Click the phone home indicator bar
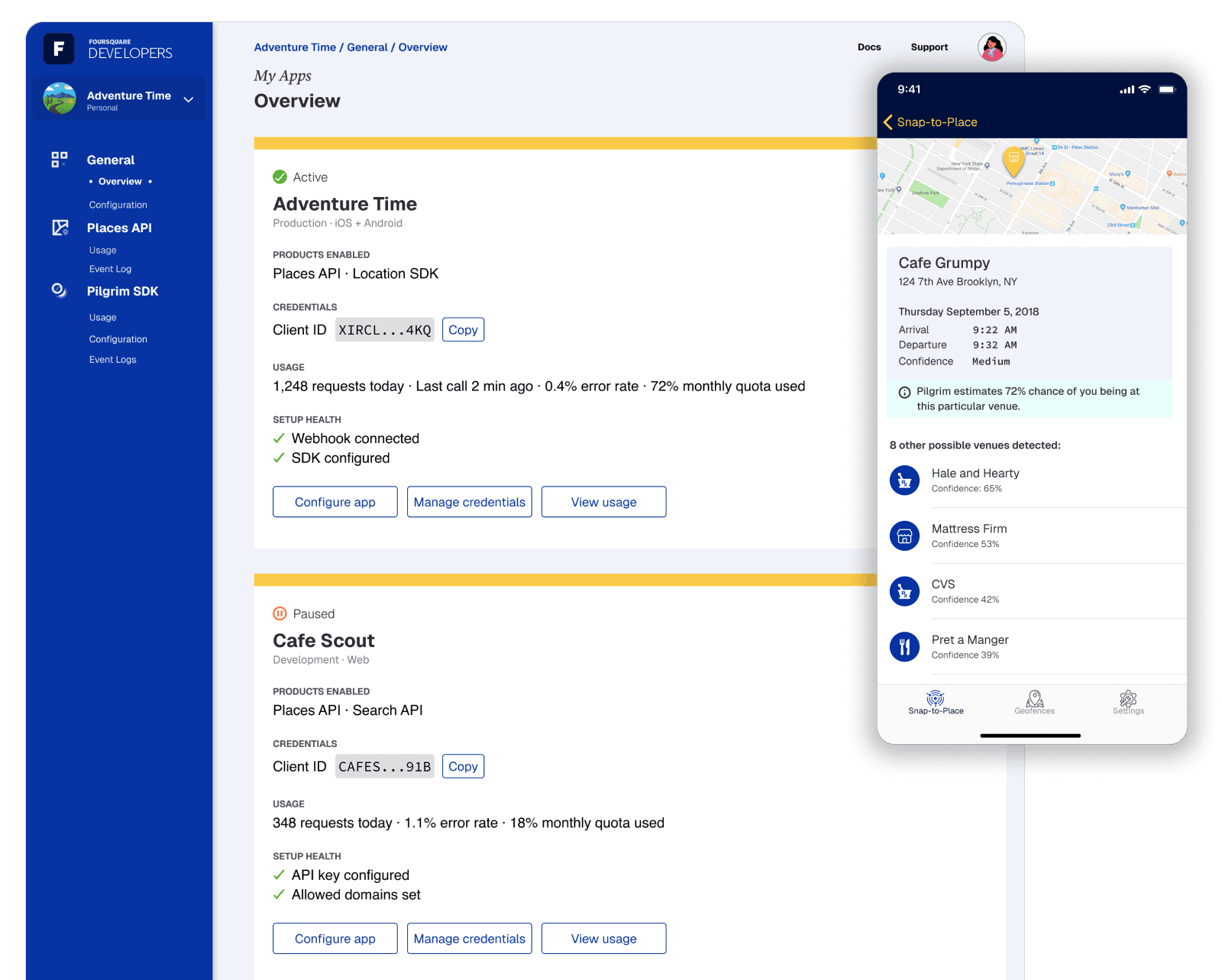 pyautogui.click(x=1030, y=736)
